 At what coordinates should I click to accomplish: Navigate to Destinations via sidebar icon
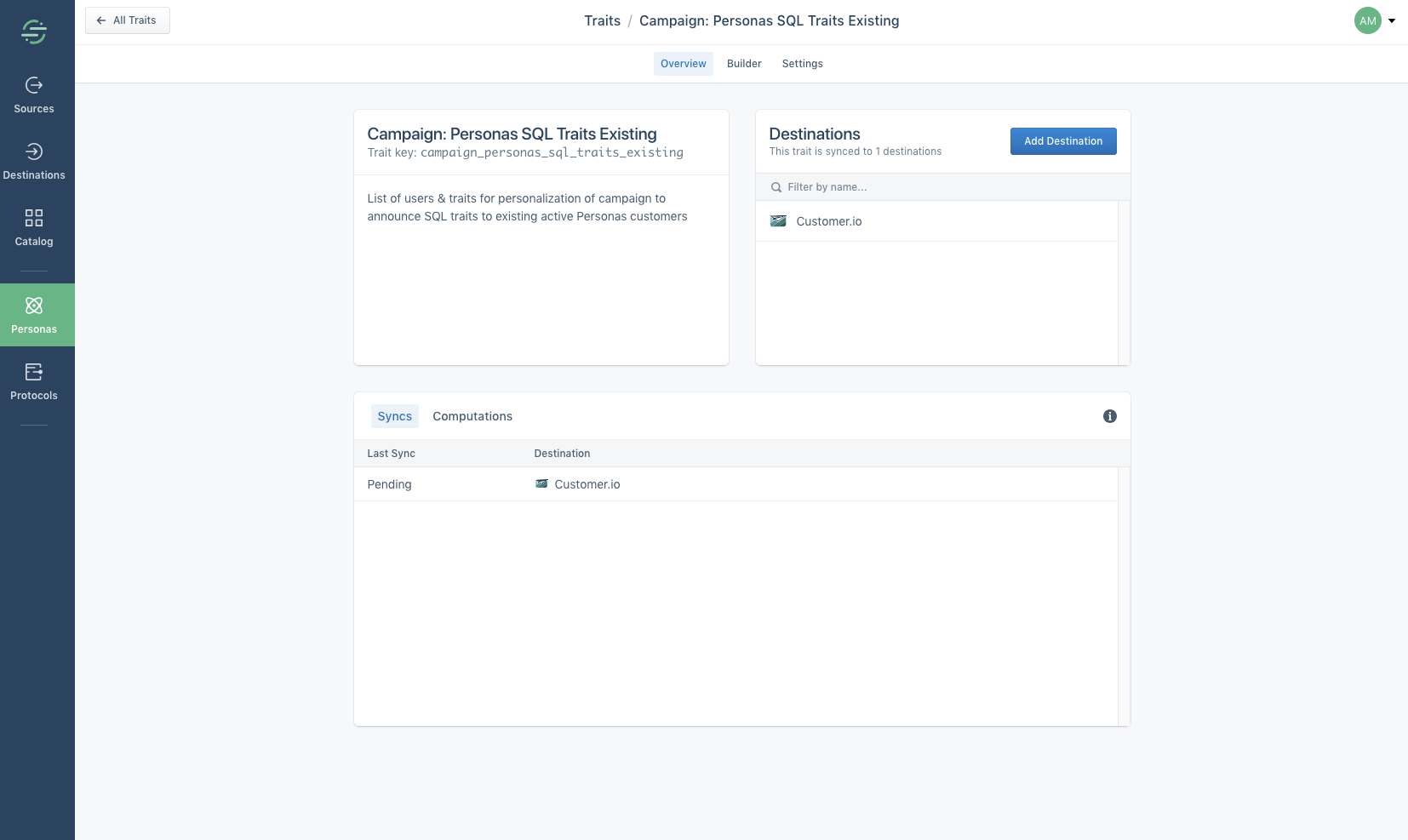tap(34, 160)
